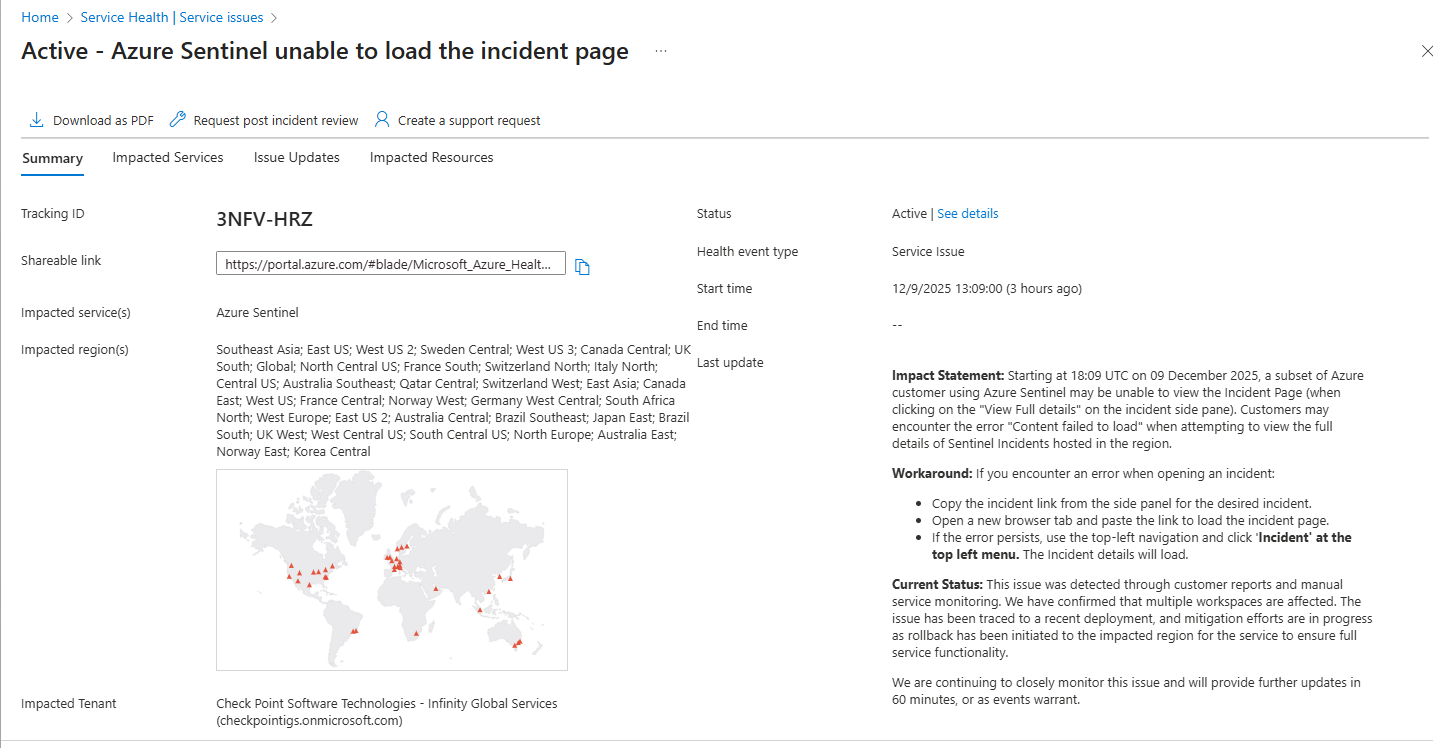Click the shareable link text field
Viewport: 1433px width, 748px height.
[x=391, y=264]
